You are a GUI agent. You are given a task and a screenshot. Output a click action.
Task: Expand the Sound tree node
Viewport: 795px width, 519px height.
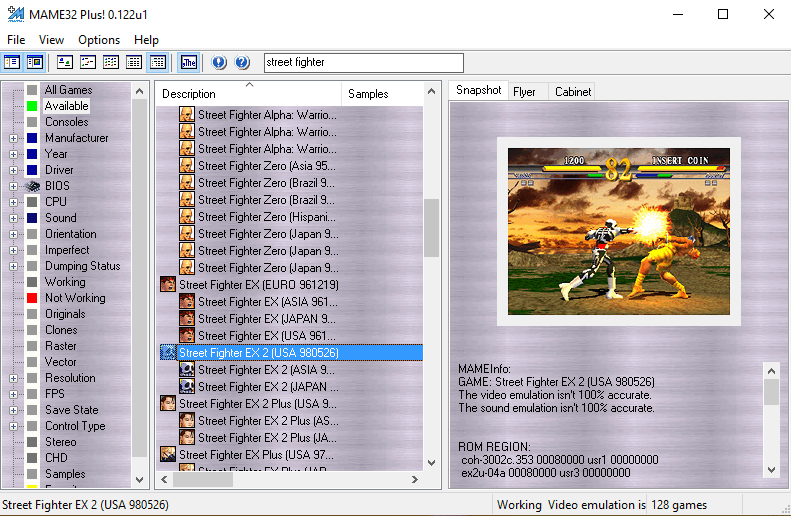pyautogui.click(x=13, y=218)
